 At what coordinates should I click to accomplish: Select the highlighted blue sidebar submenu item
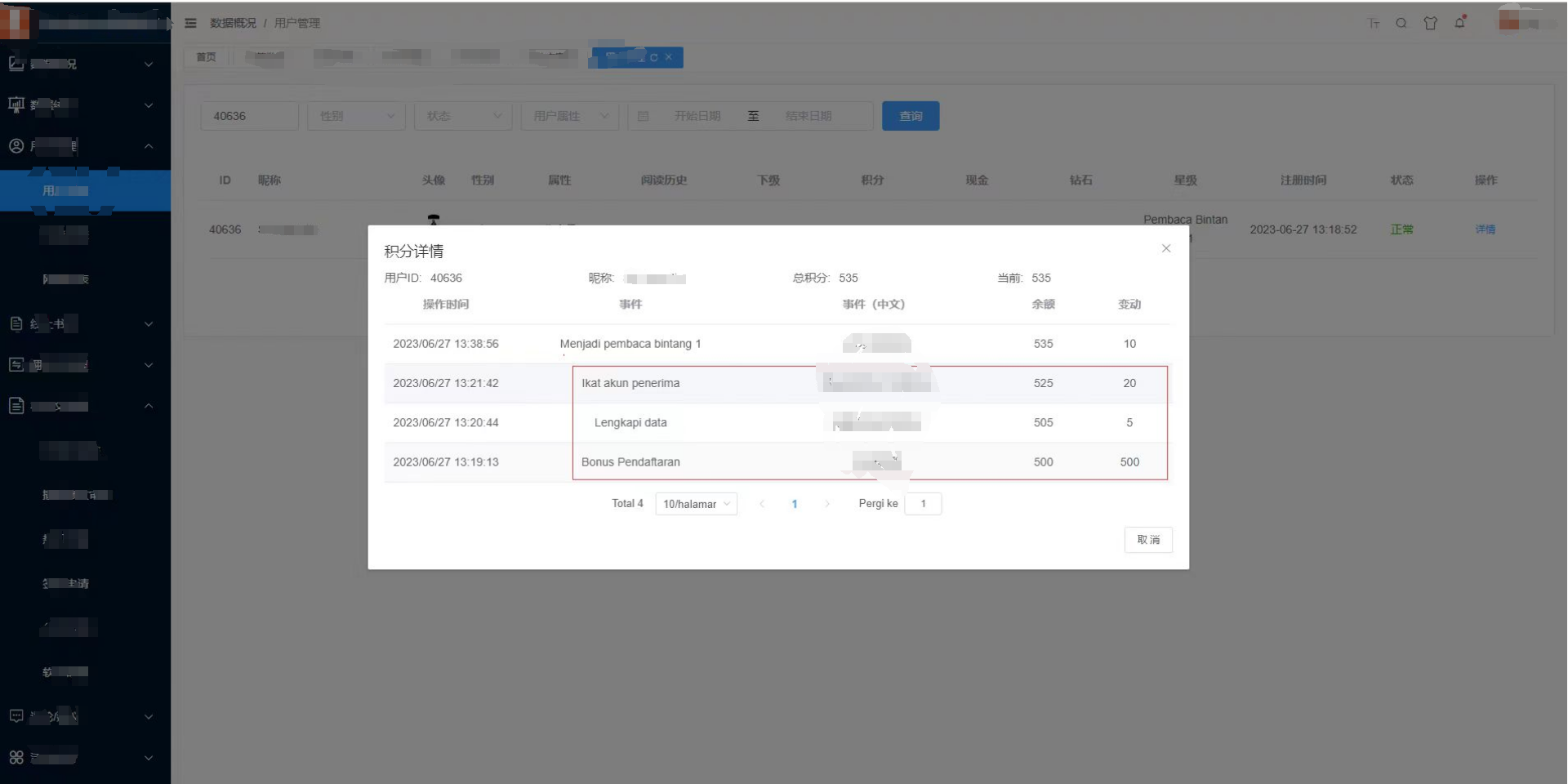[85, 191]
